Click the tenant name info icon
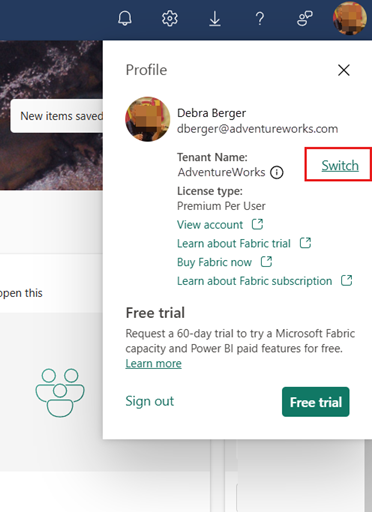Viewport: 372px width, 512px height. coord(277,173)
